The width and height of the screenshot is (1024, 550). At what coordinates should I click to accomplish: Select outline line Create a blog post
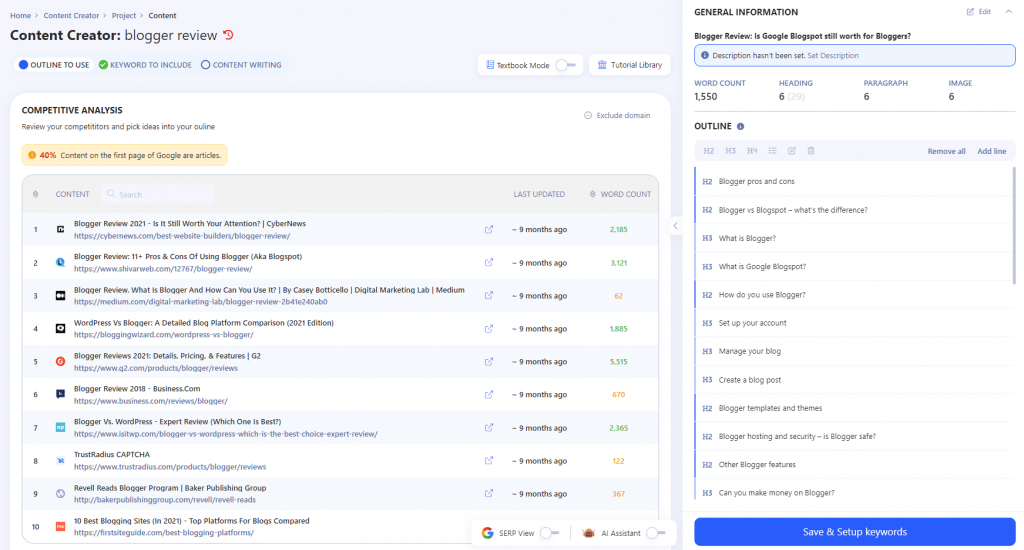[854, 380]
